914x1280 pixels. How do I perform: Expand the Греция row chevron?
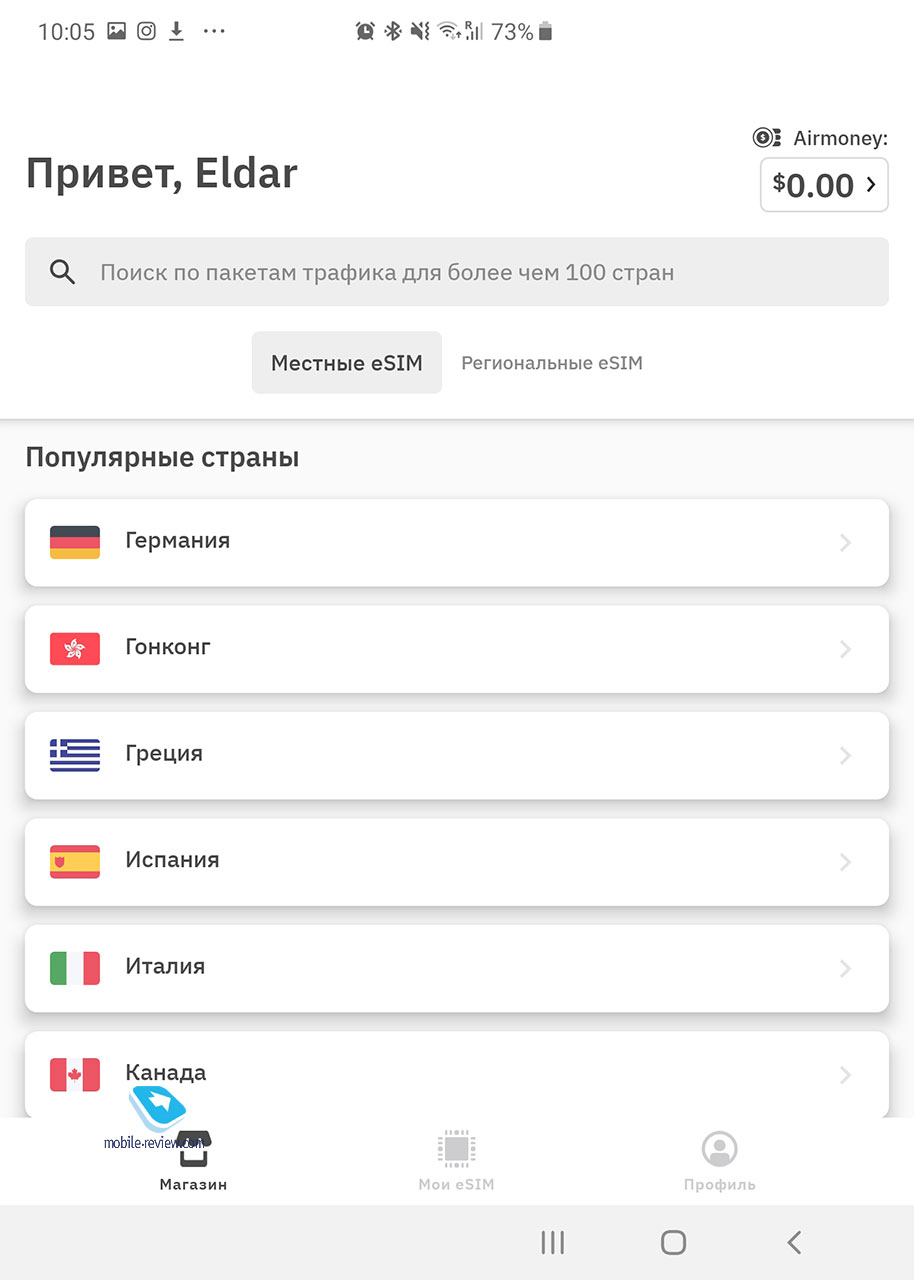pos(845,755)
